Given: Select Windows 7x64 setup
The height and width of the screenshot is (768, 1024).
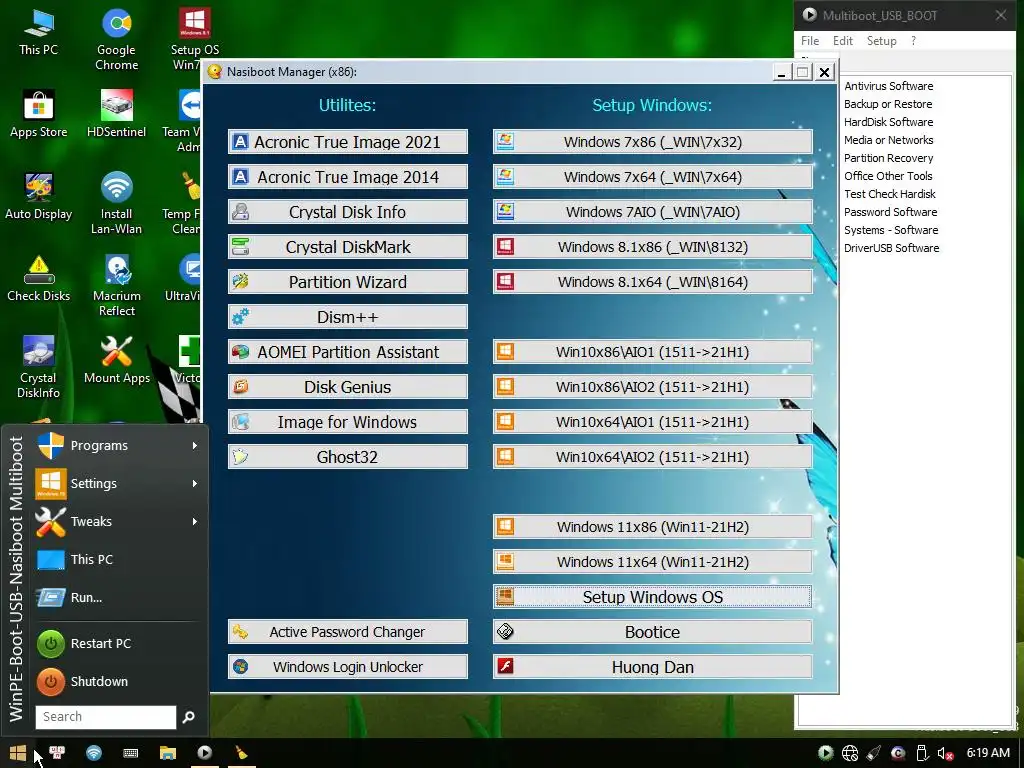Looking at the screenshot, I should [x=652, y=177].
